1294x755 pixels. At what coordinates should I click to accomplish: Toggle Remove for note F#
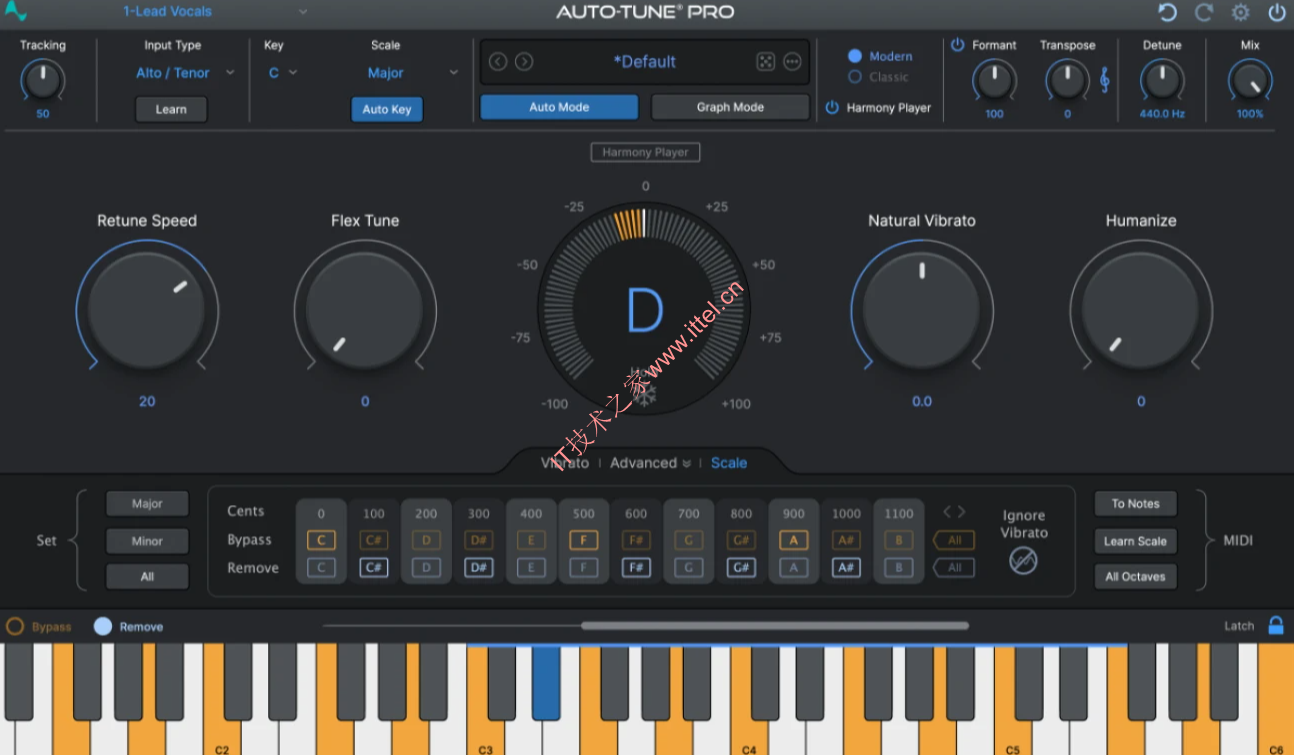pos(636,568)
